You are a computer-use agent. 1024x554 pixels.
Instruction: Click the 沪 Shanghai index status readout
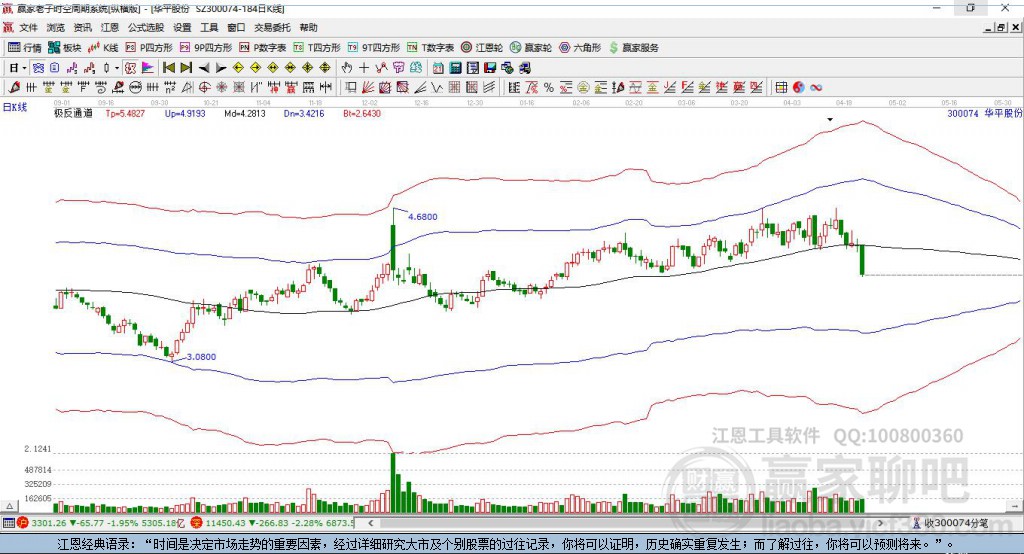pyautogui.click(x=103, y=523)
